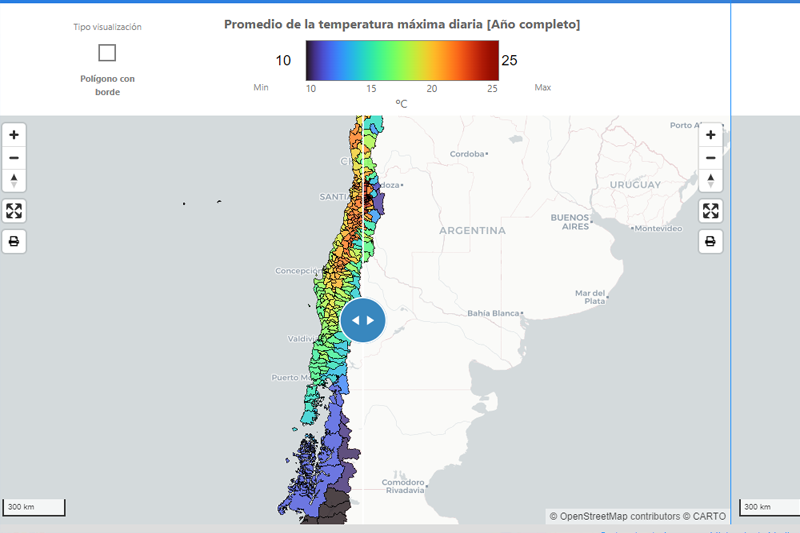Print the left map view

coord(14,241)
